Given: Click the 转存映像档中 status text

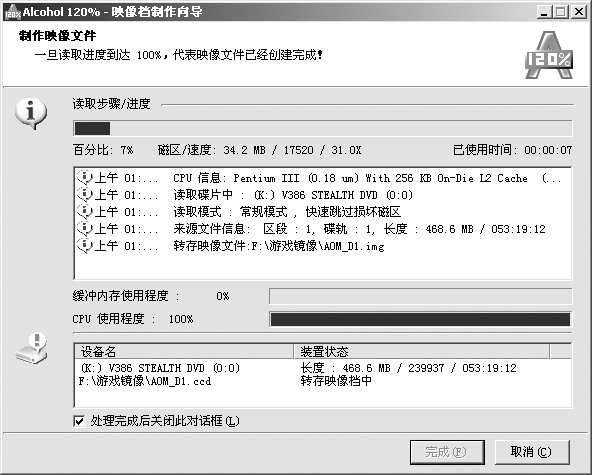Looking at the screenshot, I should (x=336, y=381).
